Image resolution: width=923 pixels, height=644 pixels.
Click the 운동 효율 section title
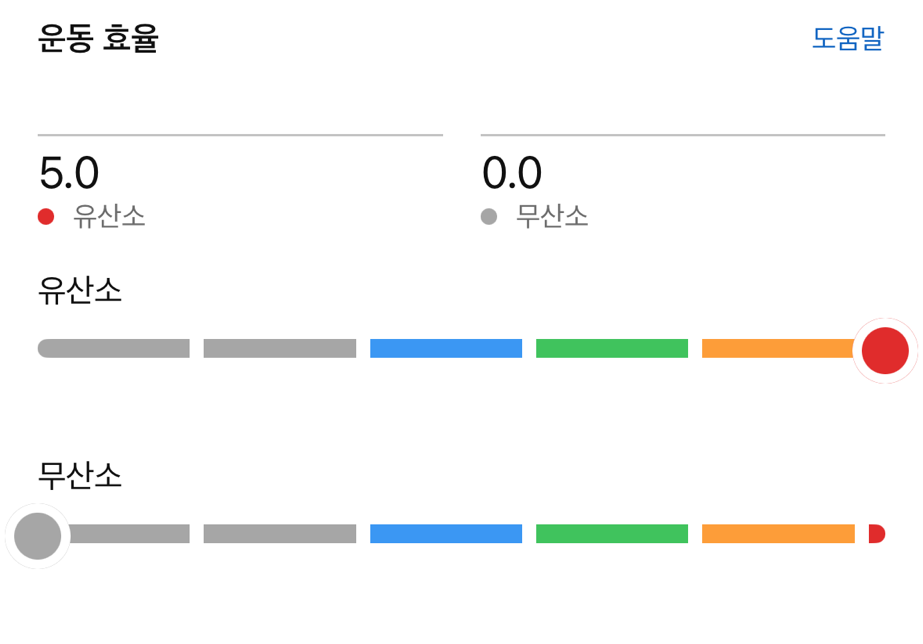point(98,39)
